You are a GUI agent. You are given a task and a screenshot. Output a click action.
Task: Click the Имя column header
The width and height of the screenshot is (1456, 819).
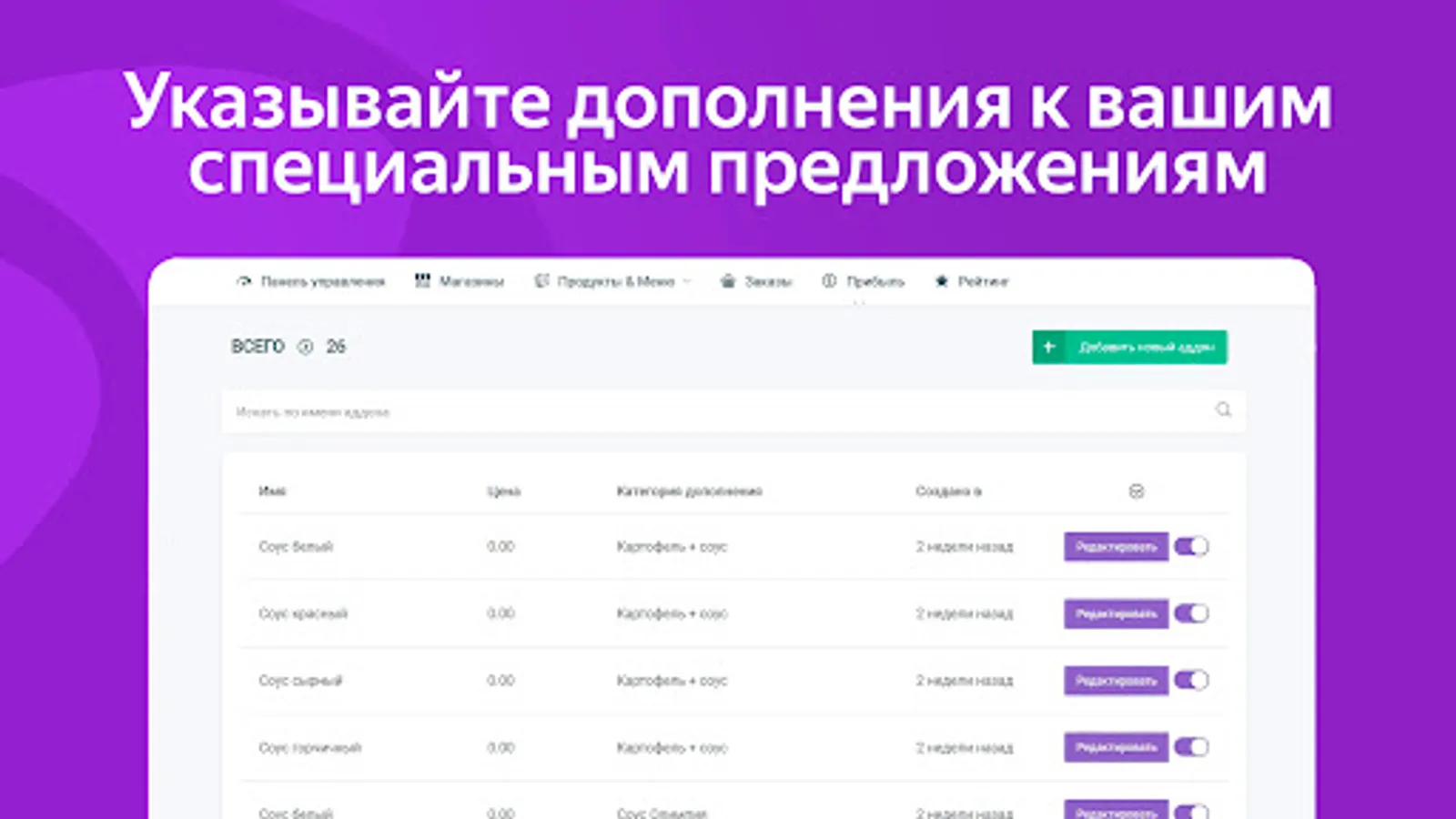tap(272, 491)
